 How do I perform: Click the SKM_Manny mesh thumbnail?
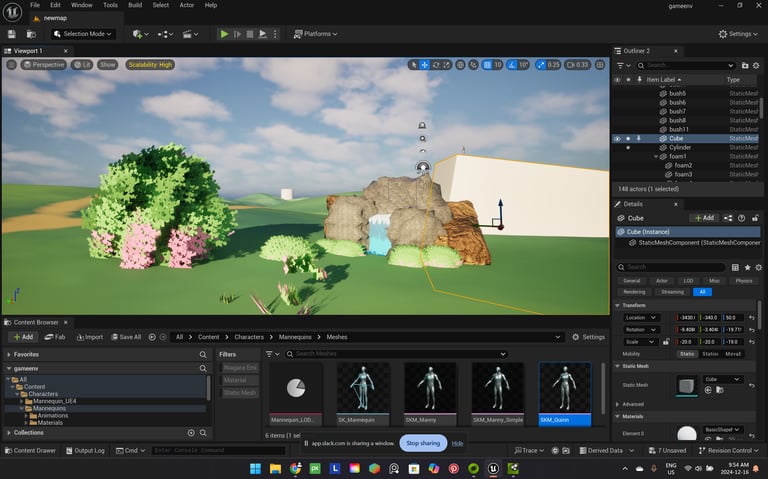tap(430, 388)
